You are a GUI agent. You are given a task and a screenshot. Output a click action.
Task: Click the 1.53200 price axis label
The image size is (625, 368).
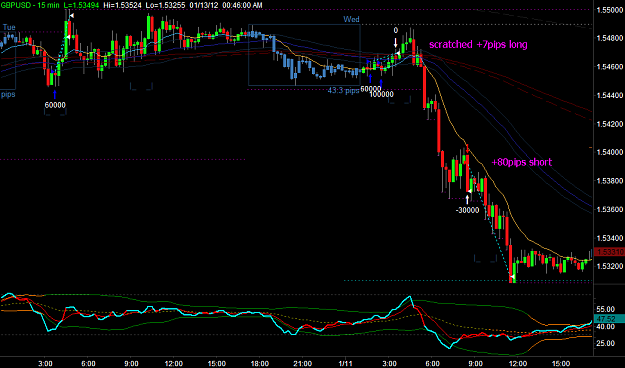pos(610,266)
